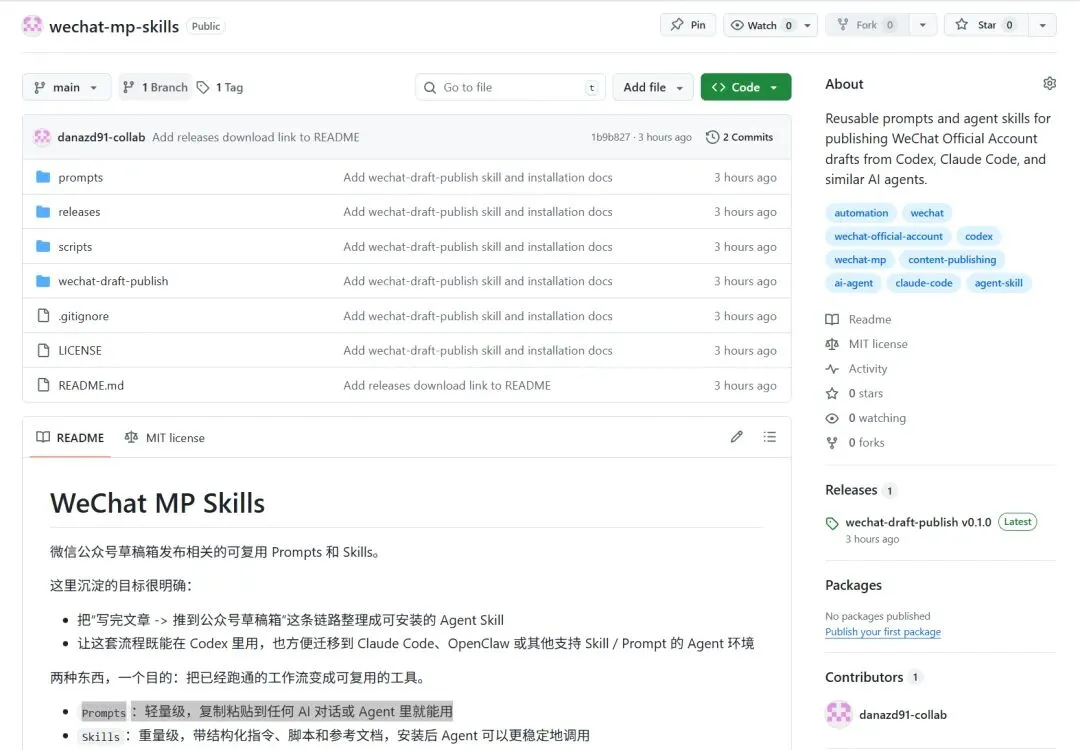Select the agent-skill topic tag

pyautogui.click(x=998, y=283)
